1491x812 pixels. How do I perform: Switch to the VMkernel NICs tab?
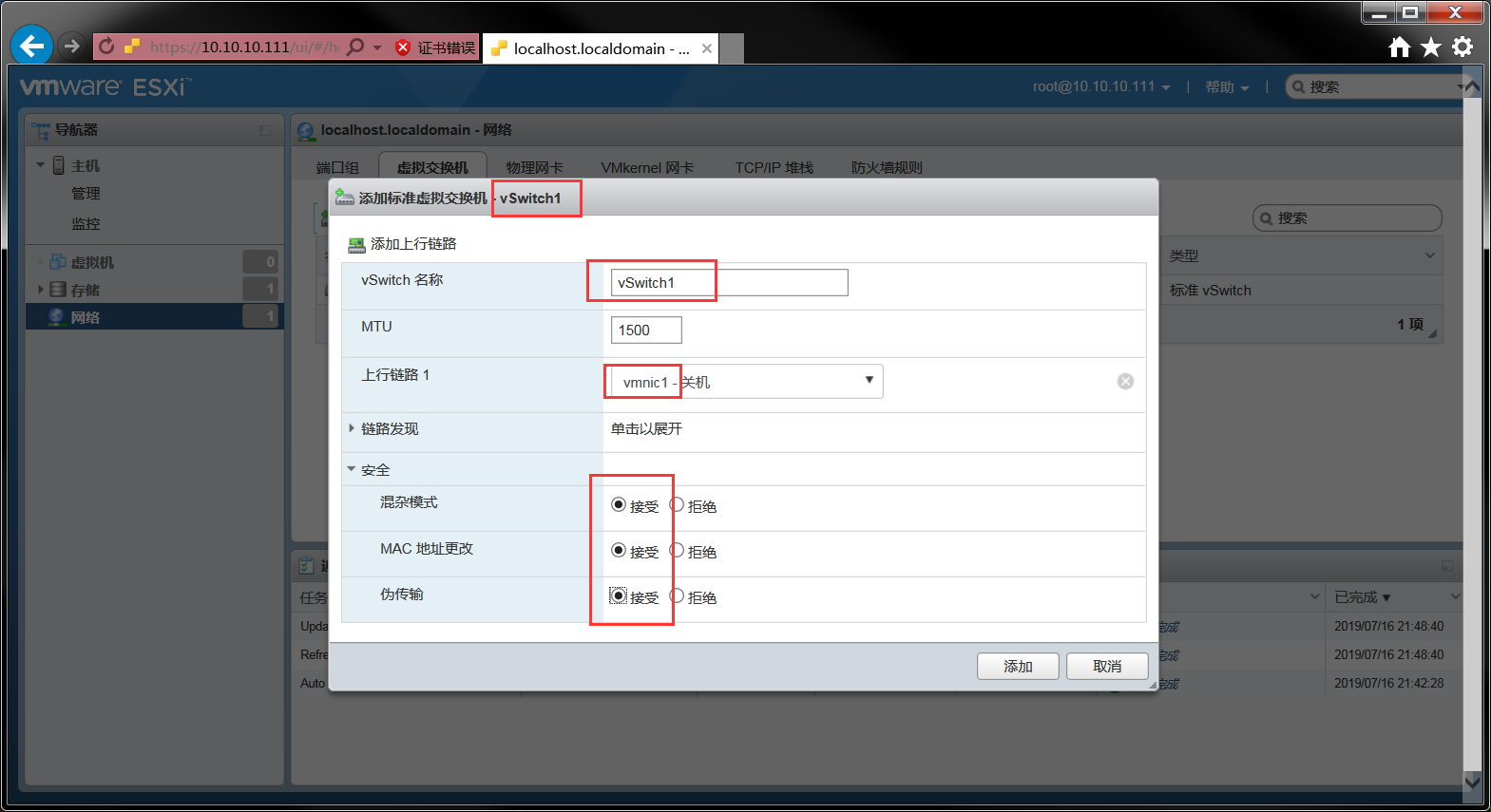(x=647, y=168)
